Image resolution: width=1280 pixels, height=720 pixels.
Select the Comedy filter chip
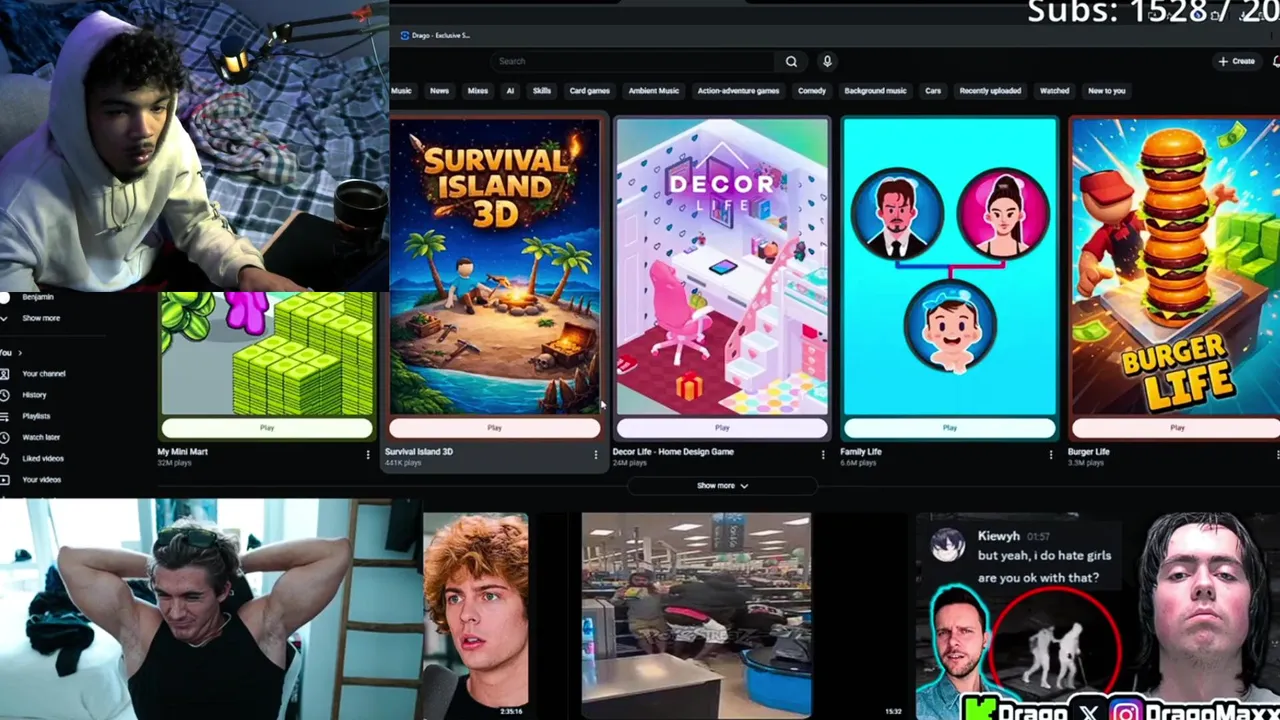click(812, 91)
